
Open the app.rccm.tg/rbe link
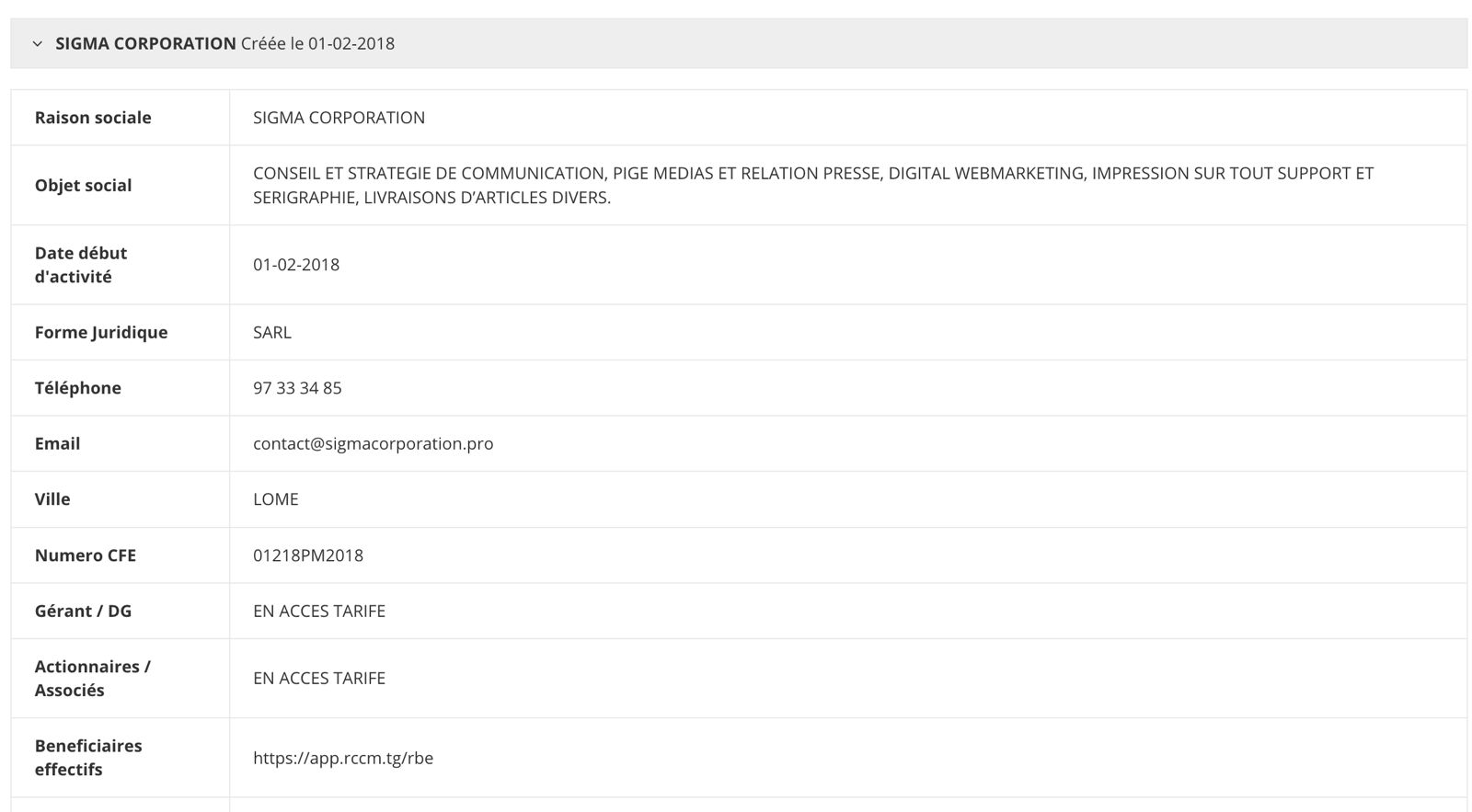[x=343, y=758]
